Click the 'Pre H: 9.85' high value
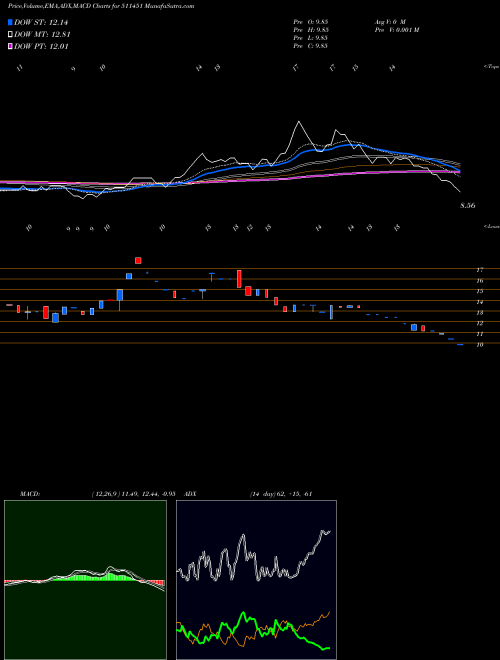The width and height of the screenshot is (500, 660). coord(311,30)
